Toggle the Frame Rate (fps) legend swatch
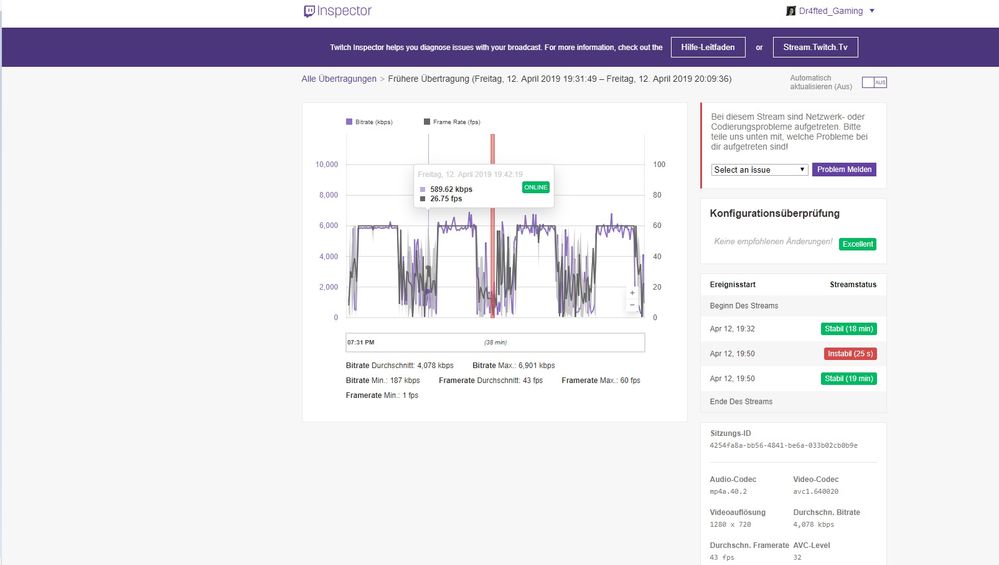Screen dimensions: 999x565 tap(427, 122)
